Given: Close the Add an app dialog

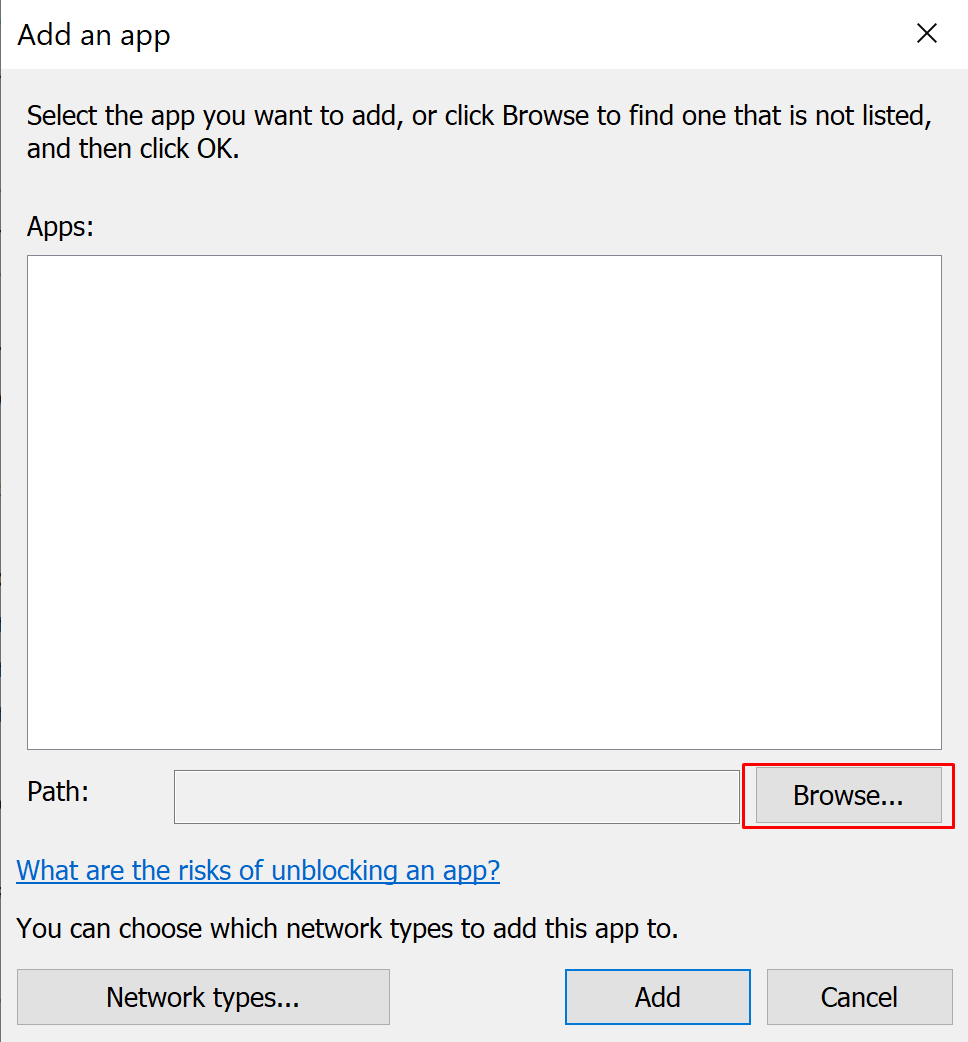Looking at the screenshot, I should tap(927, 34).
